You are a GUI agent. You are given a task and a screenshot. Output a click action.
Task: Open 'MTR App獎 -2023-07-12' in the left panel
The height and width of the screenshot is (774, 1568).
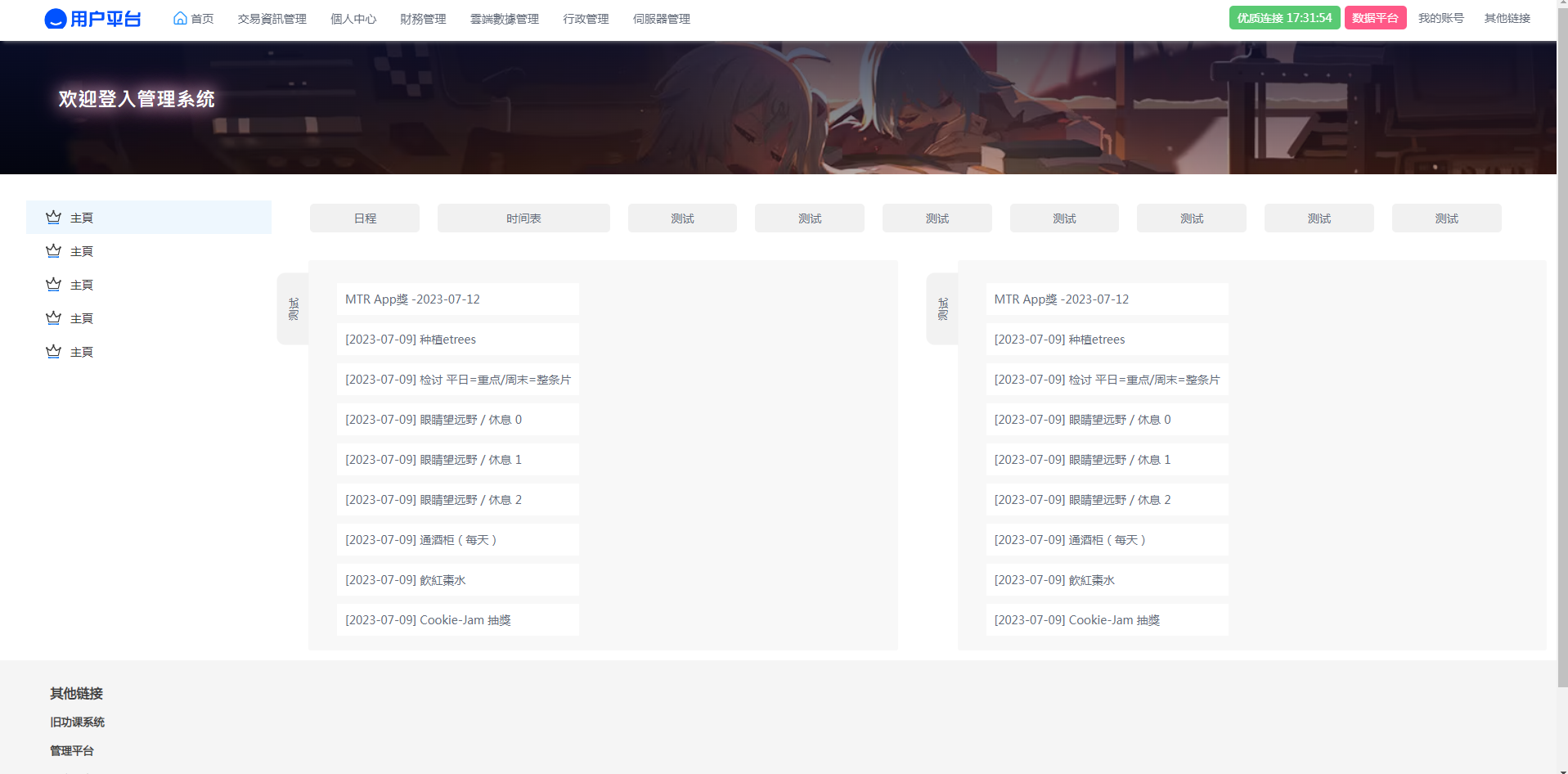coord(457,299)
